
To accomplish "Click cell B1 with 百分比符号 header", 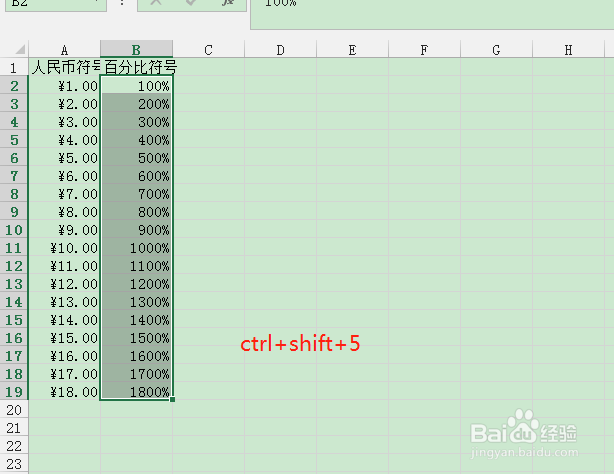I will (x=136, y=67).
